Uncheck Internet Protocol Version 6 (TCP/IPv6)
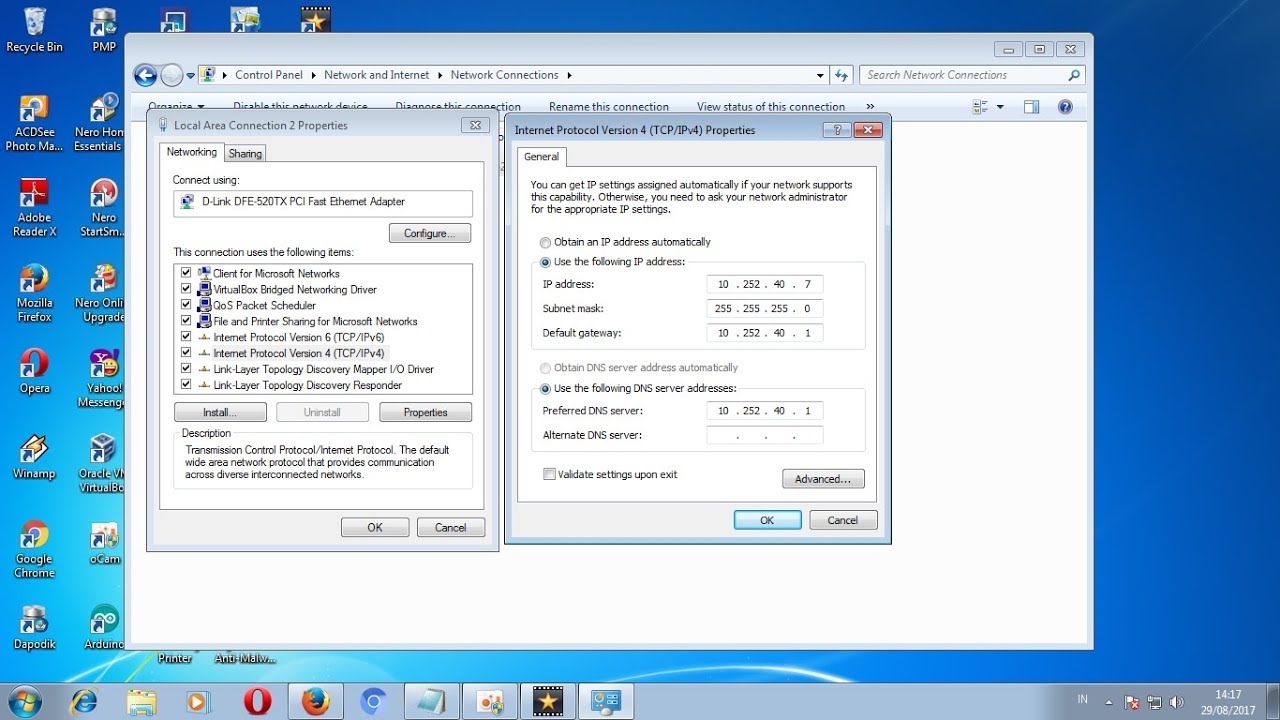 click(x=186, y=337)
